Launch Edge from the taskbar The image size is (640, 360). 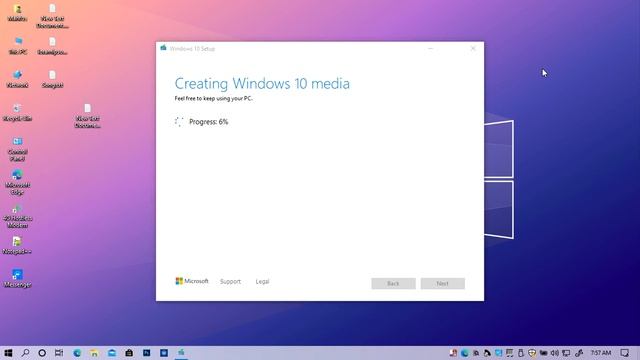tap(77, 353)
